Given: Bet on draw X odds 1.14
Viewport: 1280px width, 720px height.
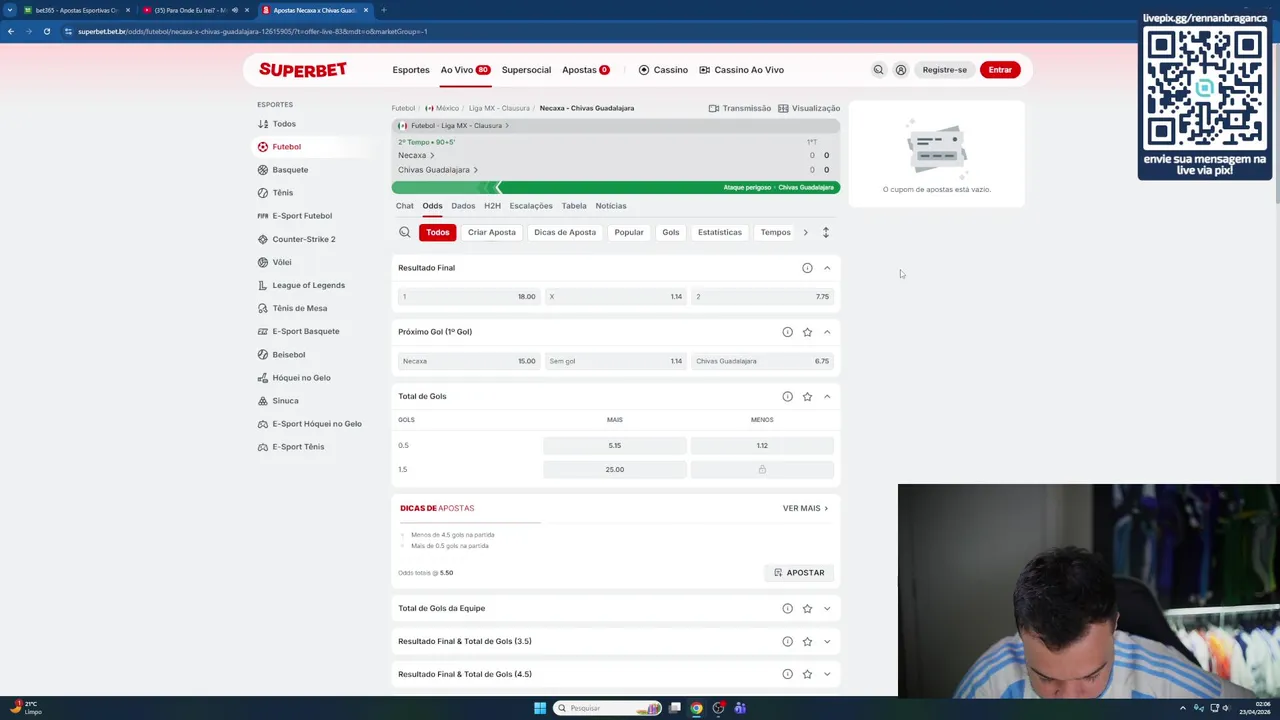Looking at the screenshot, I should coord(615,297).
